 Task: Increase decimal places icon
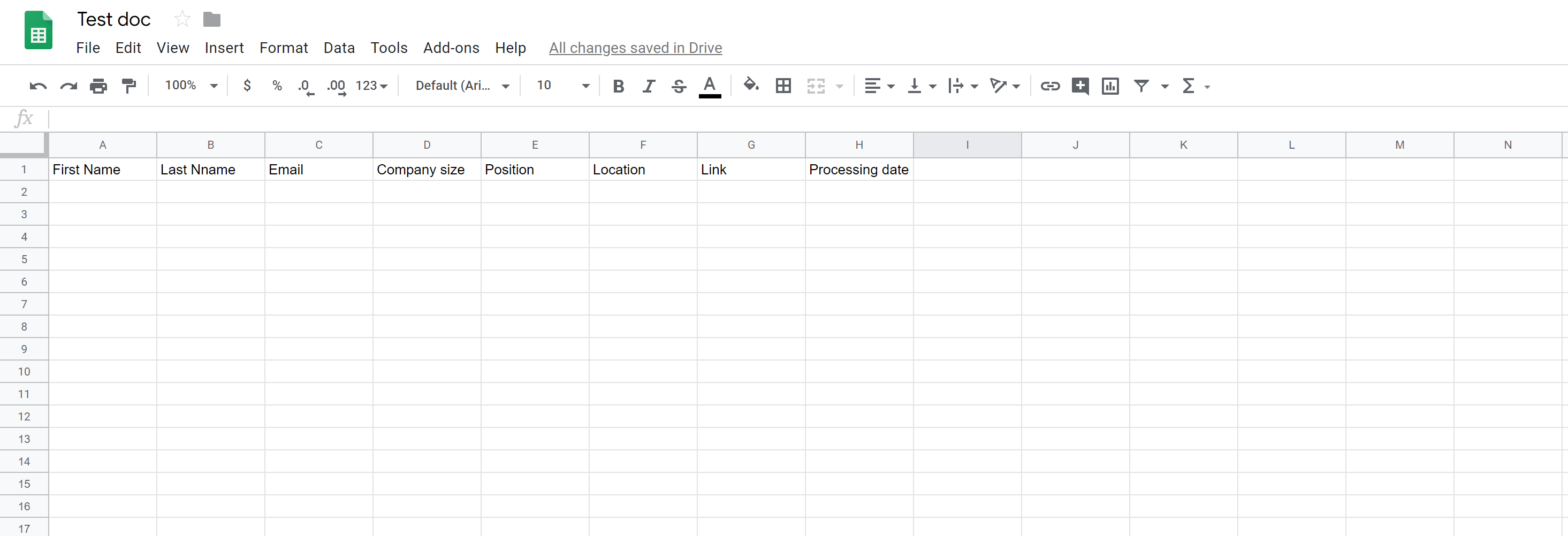click(336, 87)
